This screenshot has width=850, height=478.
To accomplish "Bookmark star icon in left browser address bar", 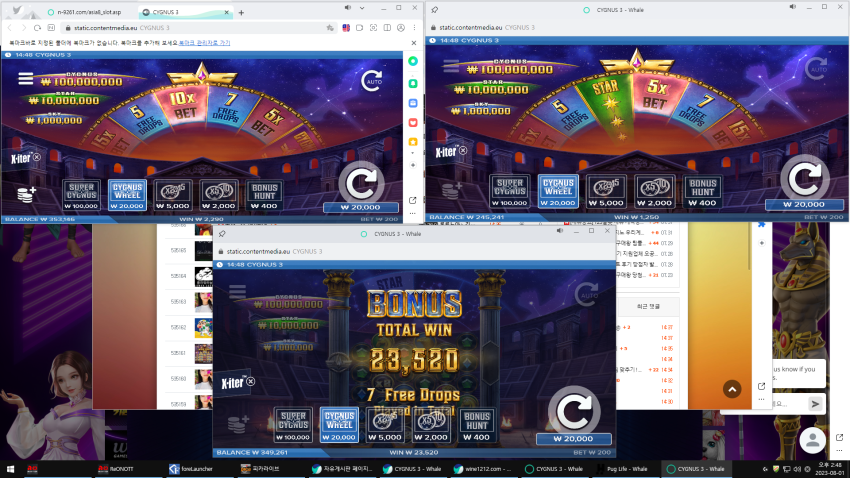I will (x=330, y=28).
